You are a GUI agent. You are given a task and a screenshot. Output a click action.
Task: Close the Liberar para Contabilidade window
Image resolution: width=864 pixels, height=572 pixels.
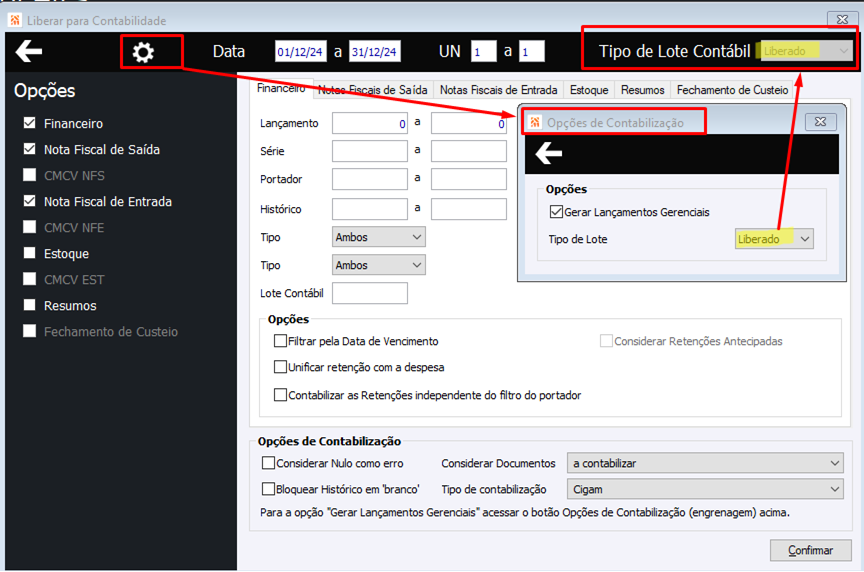coord(842,19)
